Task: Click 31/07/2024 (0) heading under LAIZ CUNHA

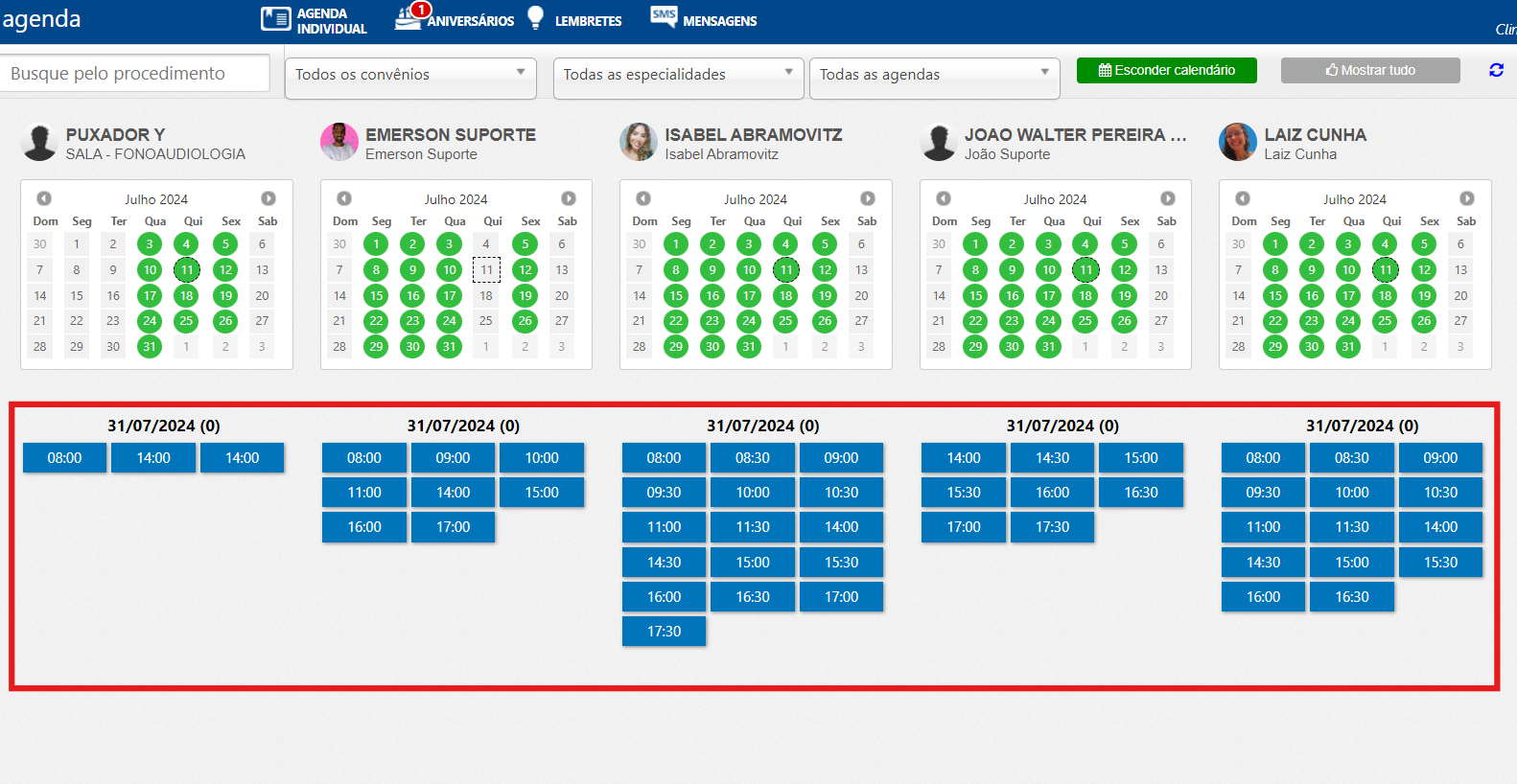Action: tap(1363, 426)
